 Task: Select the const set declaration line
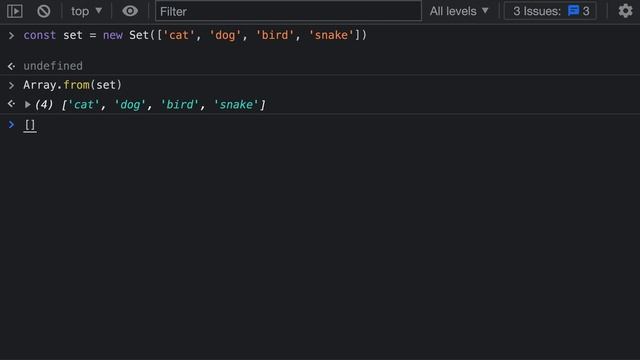tap(195, 35)
